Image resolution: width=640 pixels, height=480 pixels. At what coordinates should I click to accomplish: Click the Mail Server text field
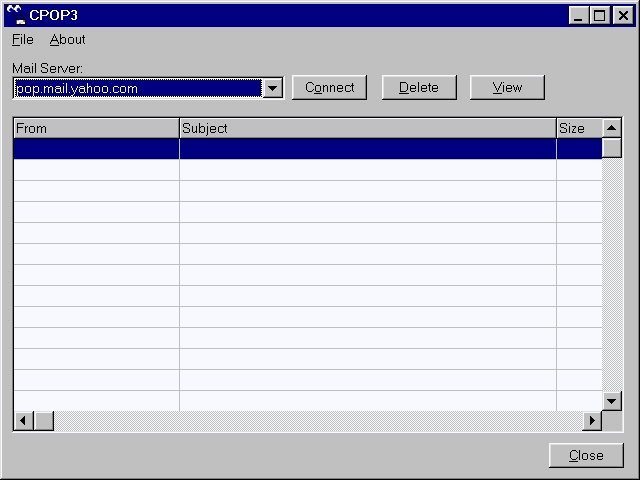(136, 88)
